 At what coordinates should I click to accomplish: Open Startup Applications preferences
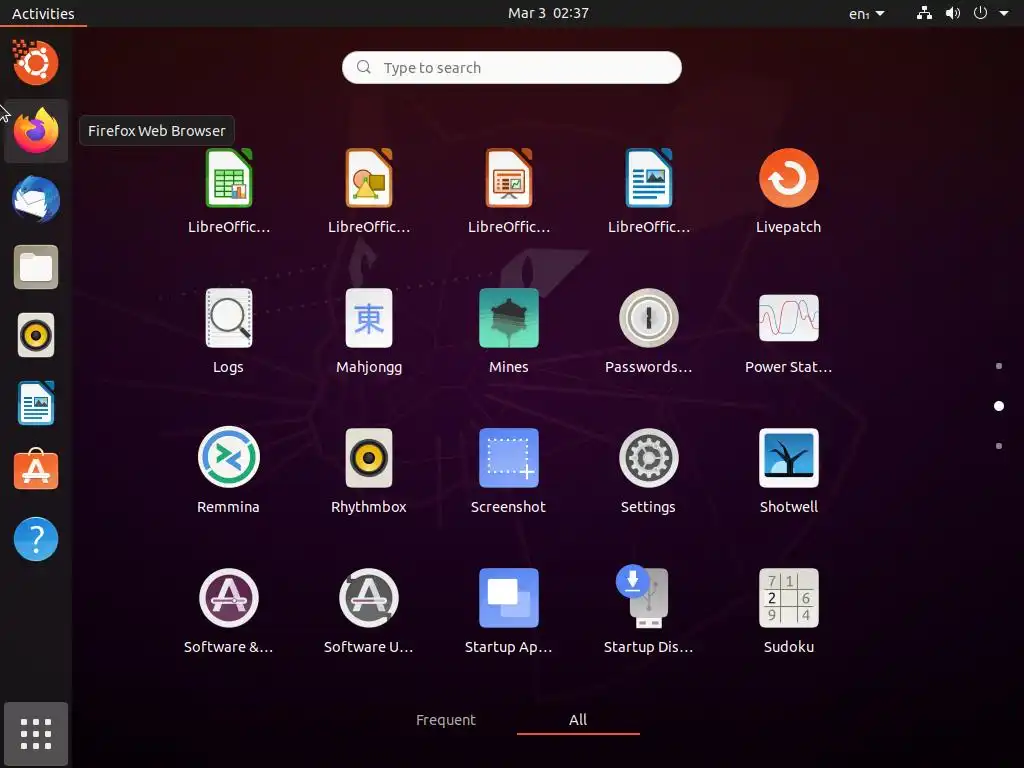[509, 598]
